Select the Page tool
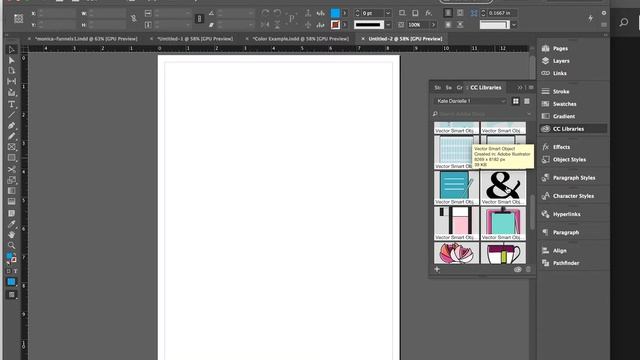 [11, 71]
